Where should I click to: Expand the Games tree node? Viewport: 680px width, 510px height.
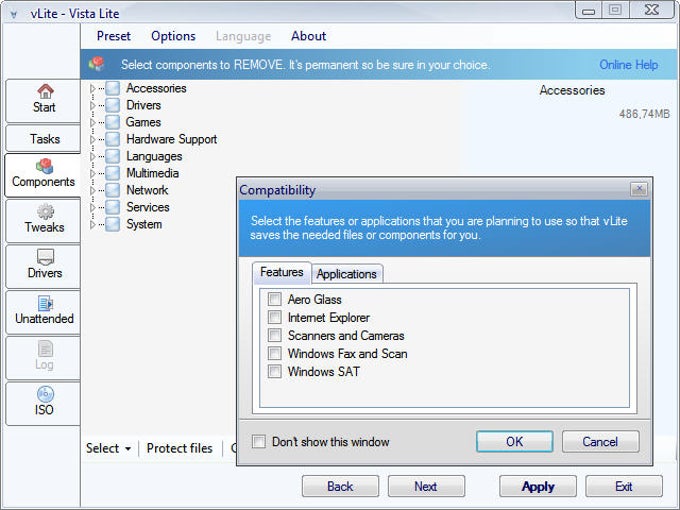(92, 122)
